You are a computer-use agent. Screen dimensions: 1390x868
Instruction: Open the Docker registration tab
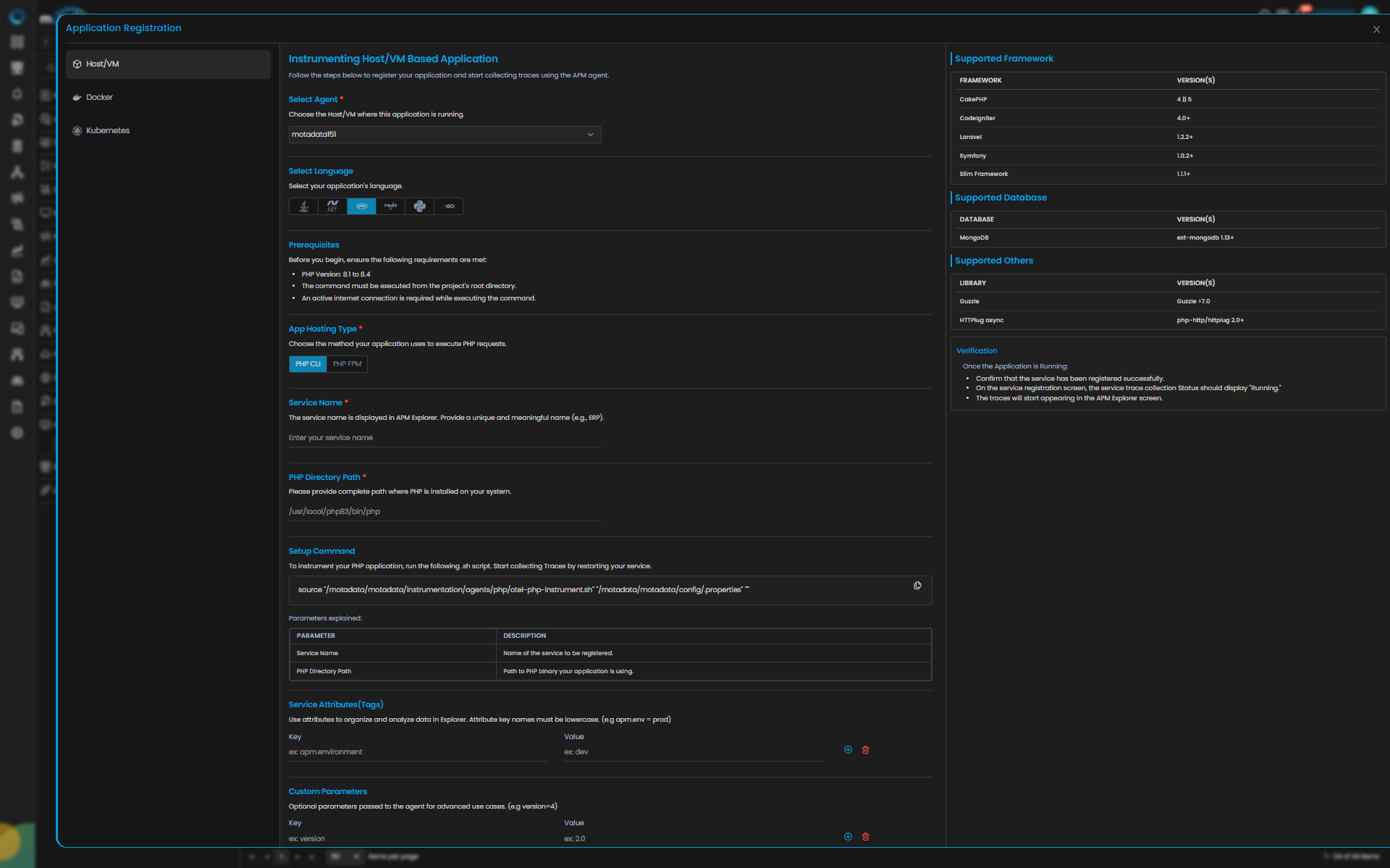pyautogui.click(x=99, y=97)
